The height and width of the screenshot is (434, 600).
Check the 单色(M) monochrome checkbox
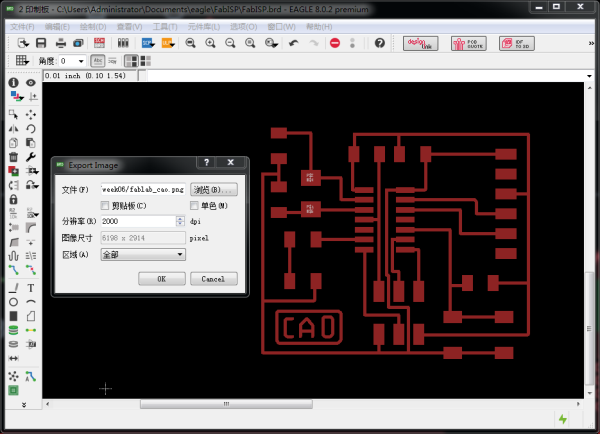pos(194,206)
